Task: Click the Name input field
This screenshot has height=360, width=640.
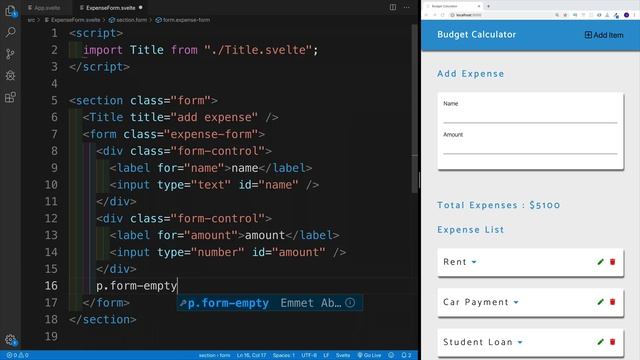Action: click(530, 116)
